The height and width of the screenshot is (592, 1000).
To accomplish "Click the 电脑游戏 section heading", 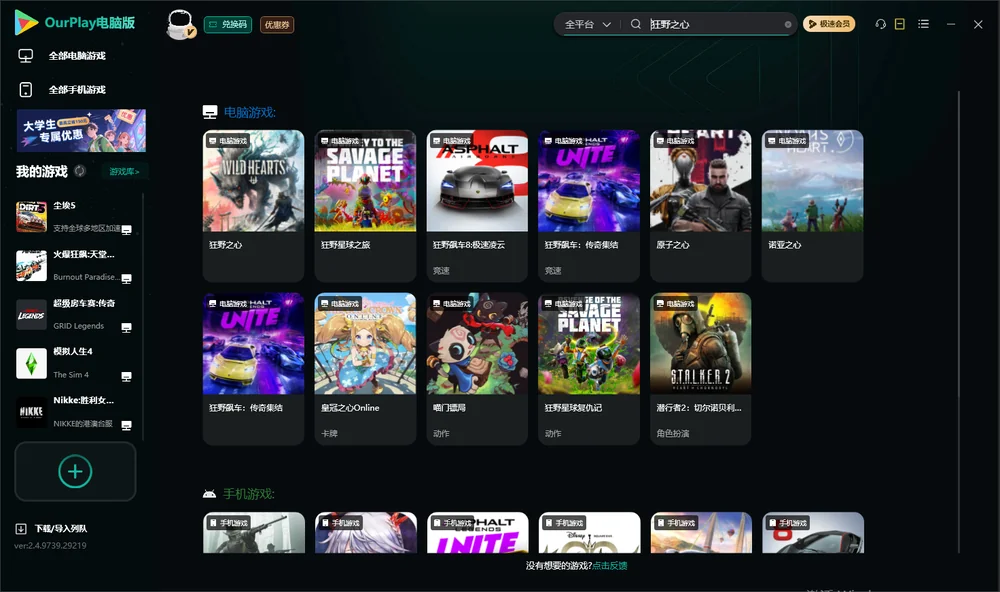I will tap(249, 112).
